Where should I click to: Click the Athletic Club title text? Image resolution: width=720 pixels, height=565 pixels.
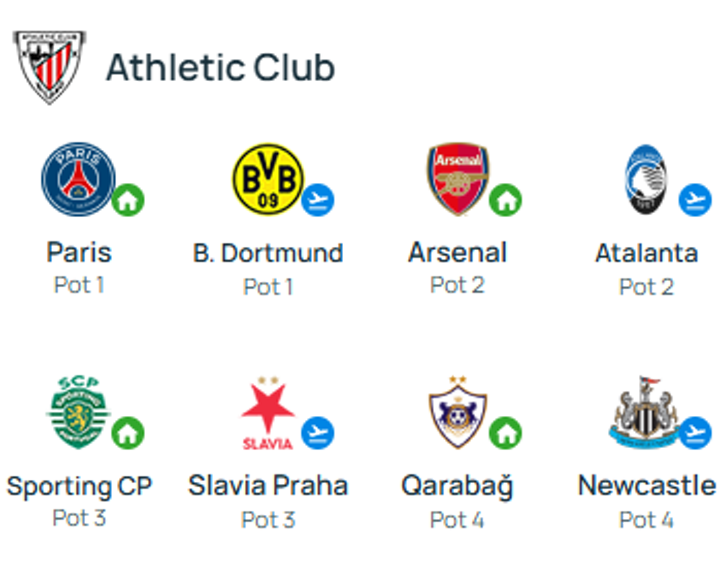pos(220,68)
